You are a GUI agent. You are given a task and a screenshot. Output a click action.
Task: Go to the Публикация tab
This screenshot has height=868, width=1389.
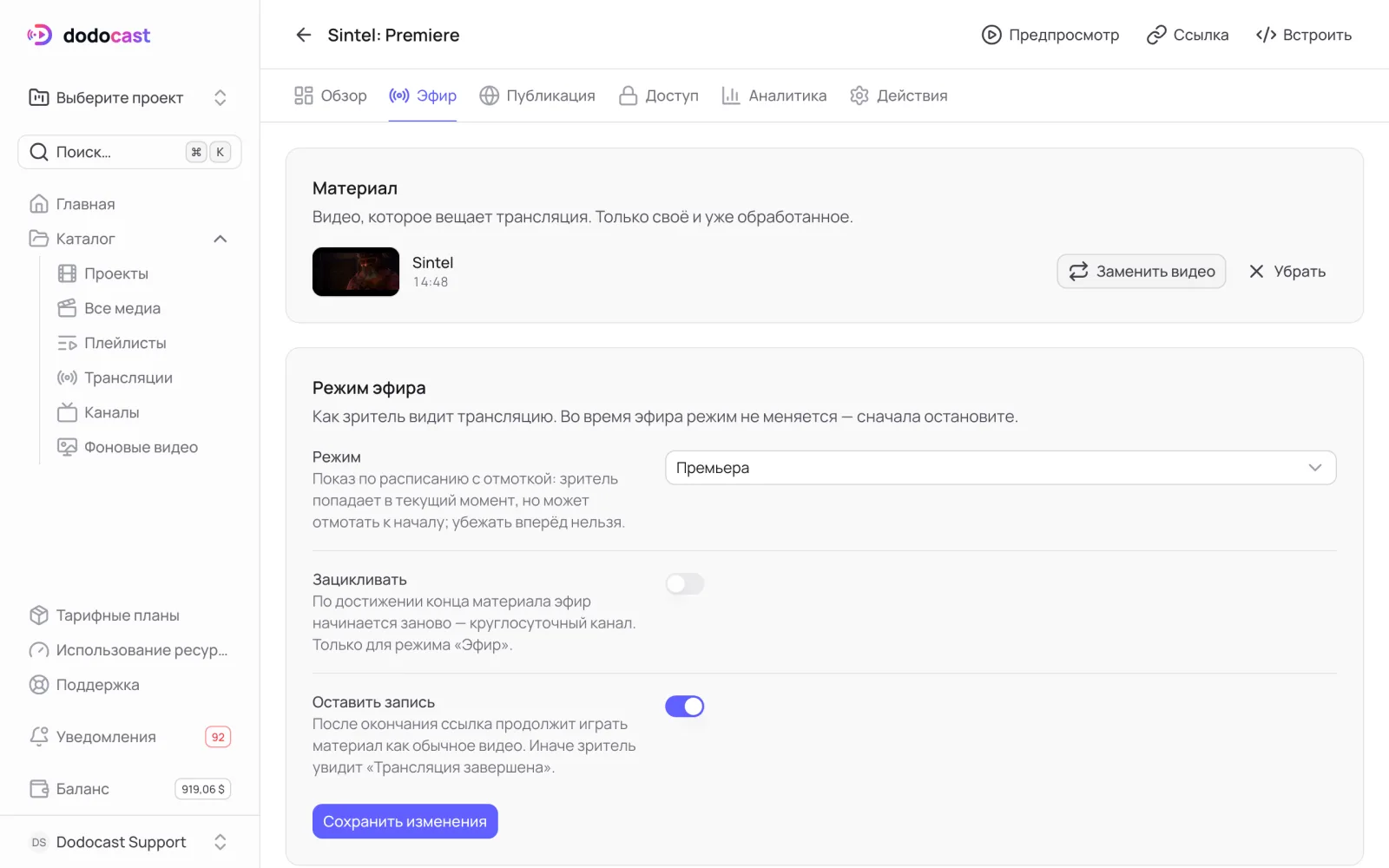[537, 95]
